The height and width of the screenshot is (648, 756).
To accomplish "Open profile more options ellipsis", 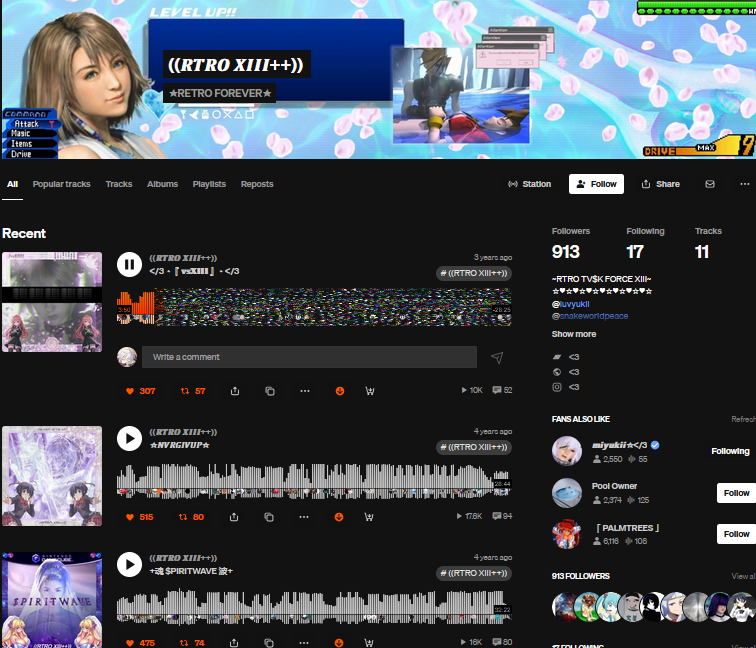I will point(744,184).
